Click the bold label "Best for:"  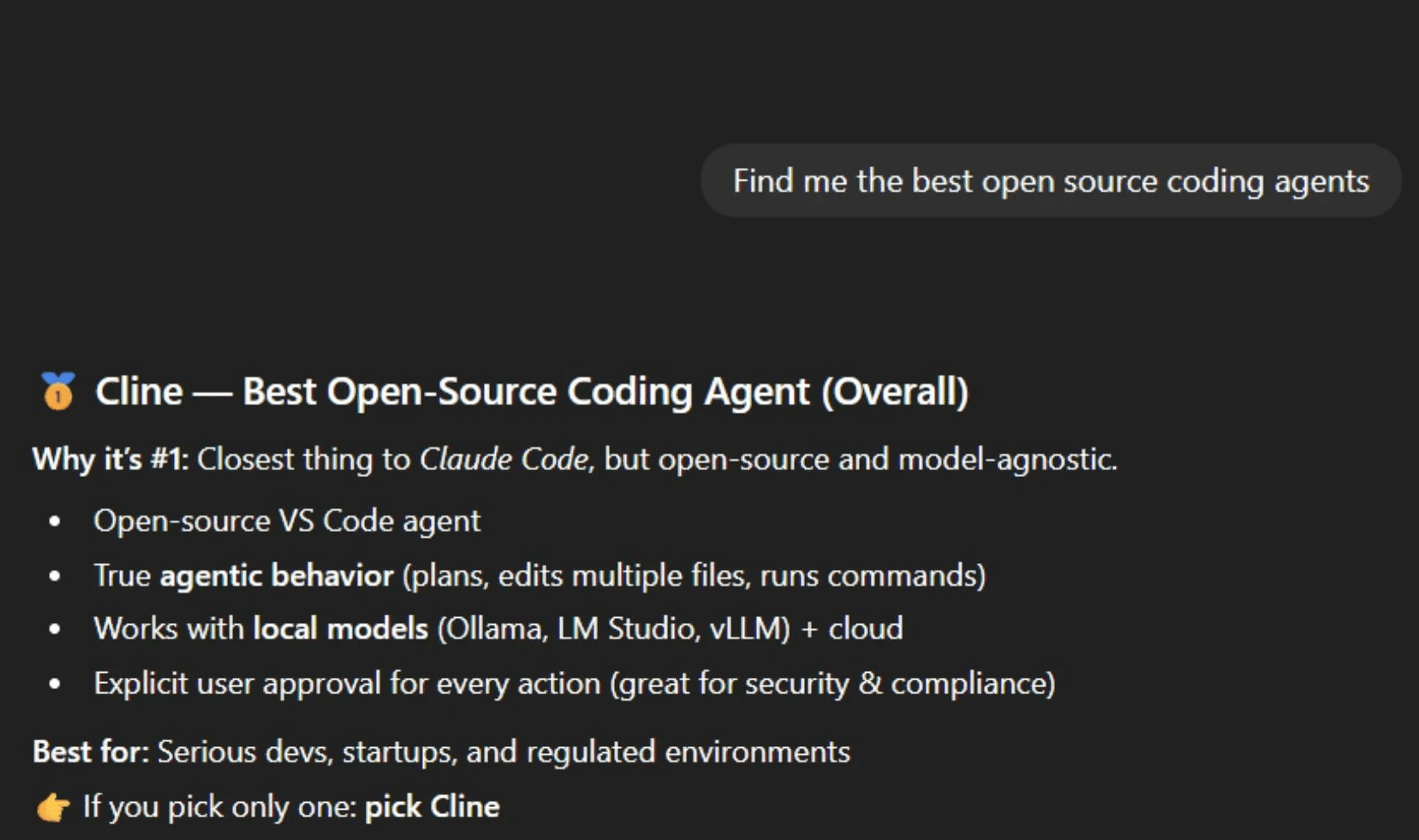pos(90,751)
